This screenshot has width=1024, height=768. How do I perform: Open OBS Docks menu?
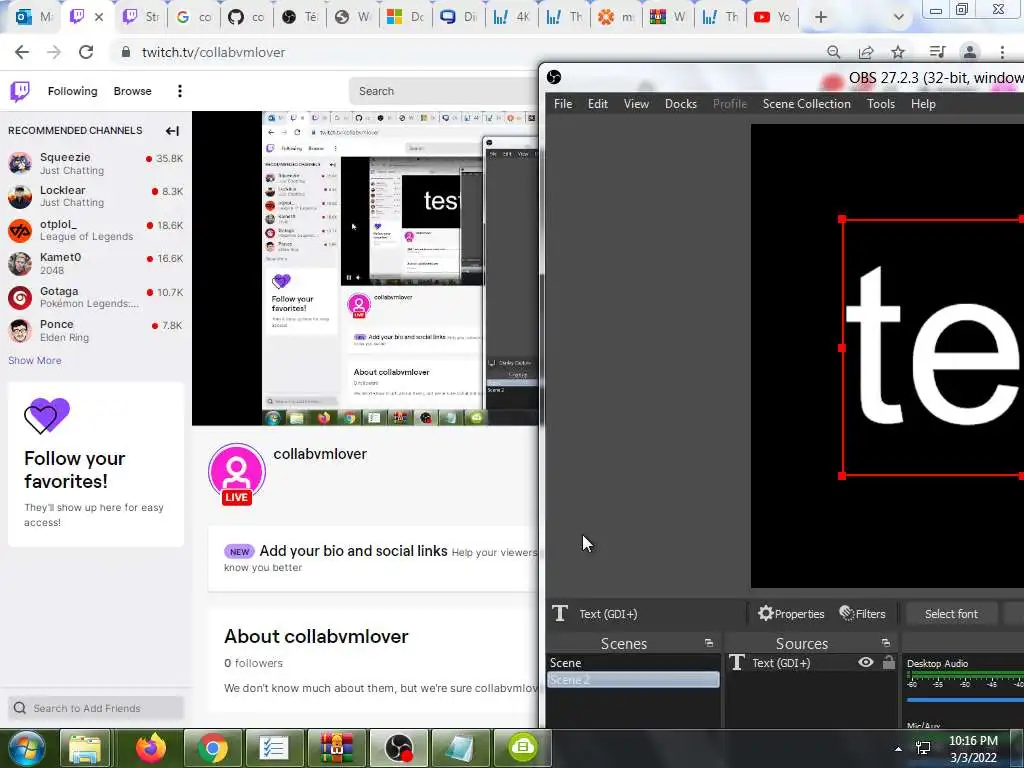point(680,104)
